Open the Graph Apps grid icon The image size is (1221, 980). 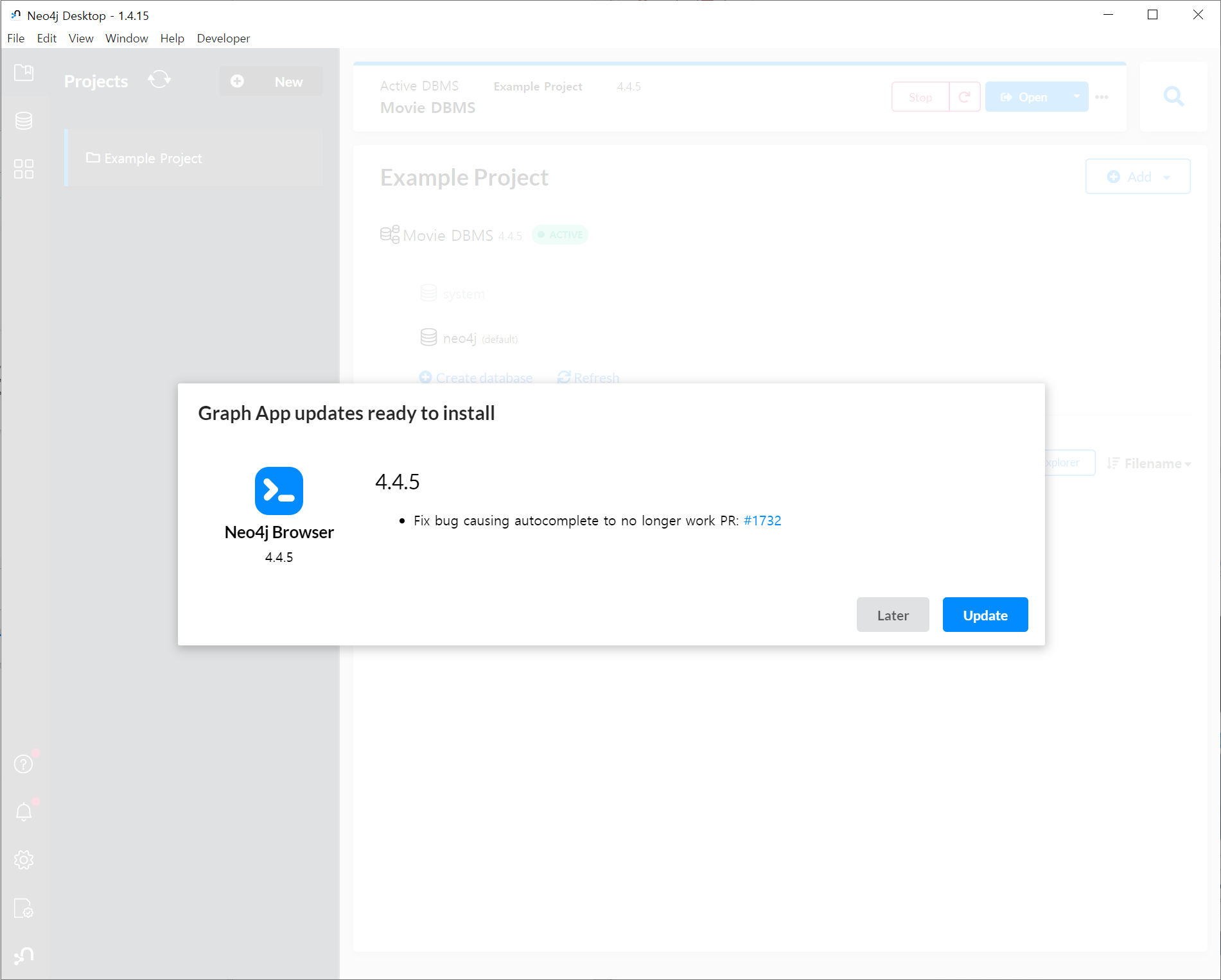[24, 169]
